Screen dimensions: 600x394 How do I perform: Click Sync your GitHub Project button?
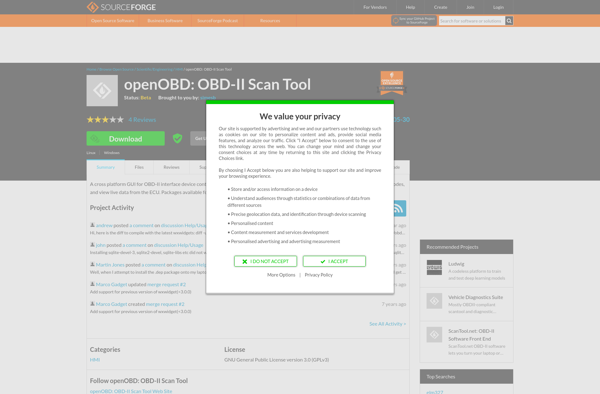click(x=414, y=21)
